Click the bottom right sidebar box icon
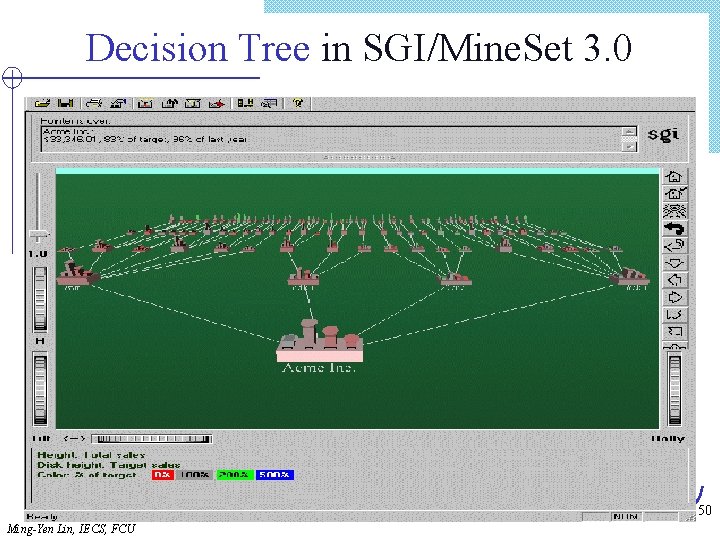Image resolution: width=720 pixels, height=540 pixels. pos(675,332)
